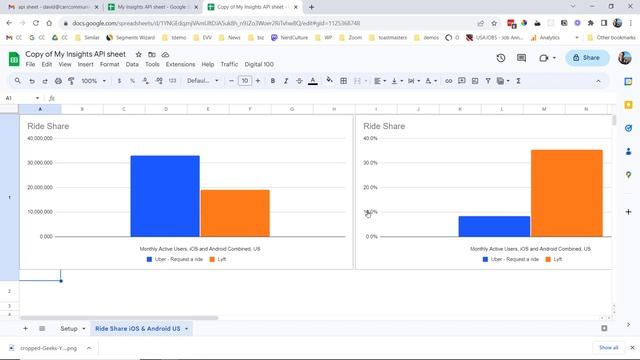Open vertical align dropdown

pyautogui.click(x=397, y=81)
